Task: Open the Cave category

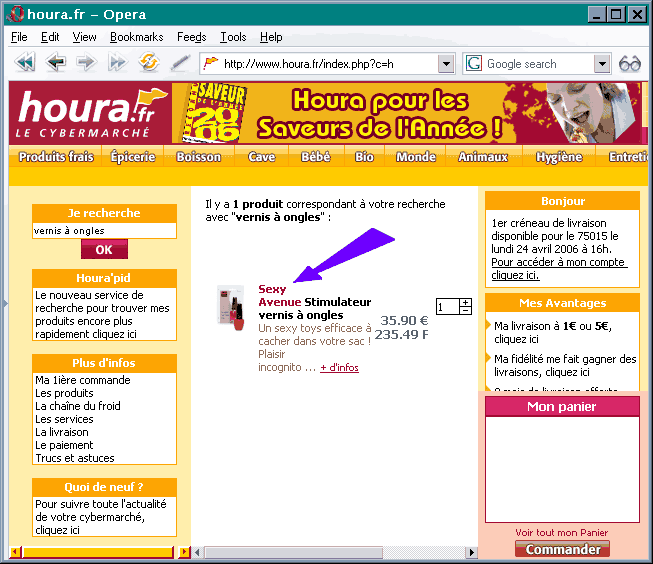Action: click(262, 157)
